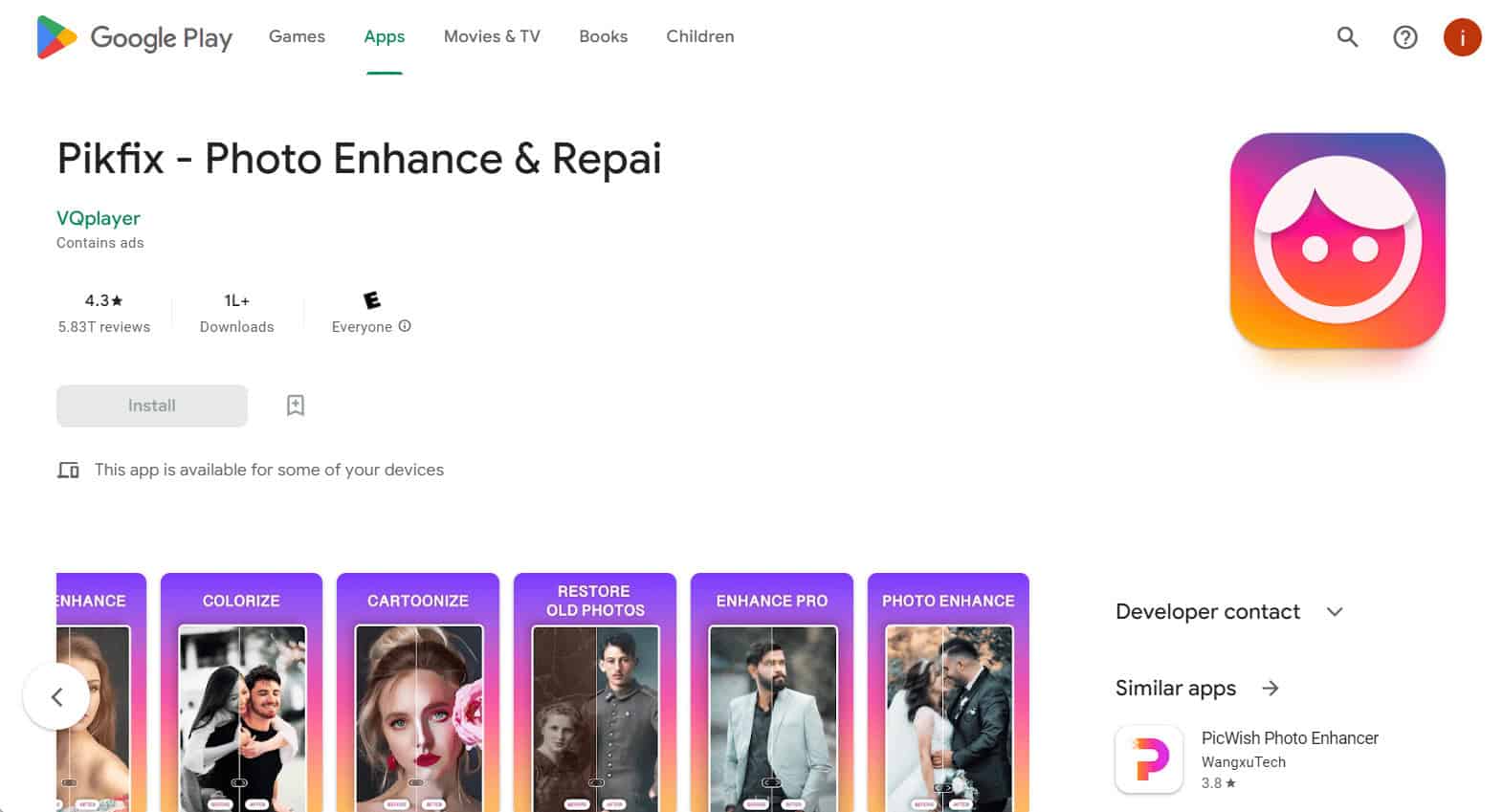Click the Google Play logo
The width and height of the screenshot is (1503, 812).
click(x=134, y=37)
